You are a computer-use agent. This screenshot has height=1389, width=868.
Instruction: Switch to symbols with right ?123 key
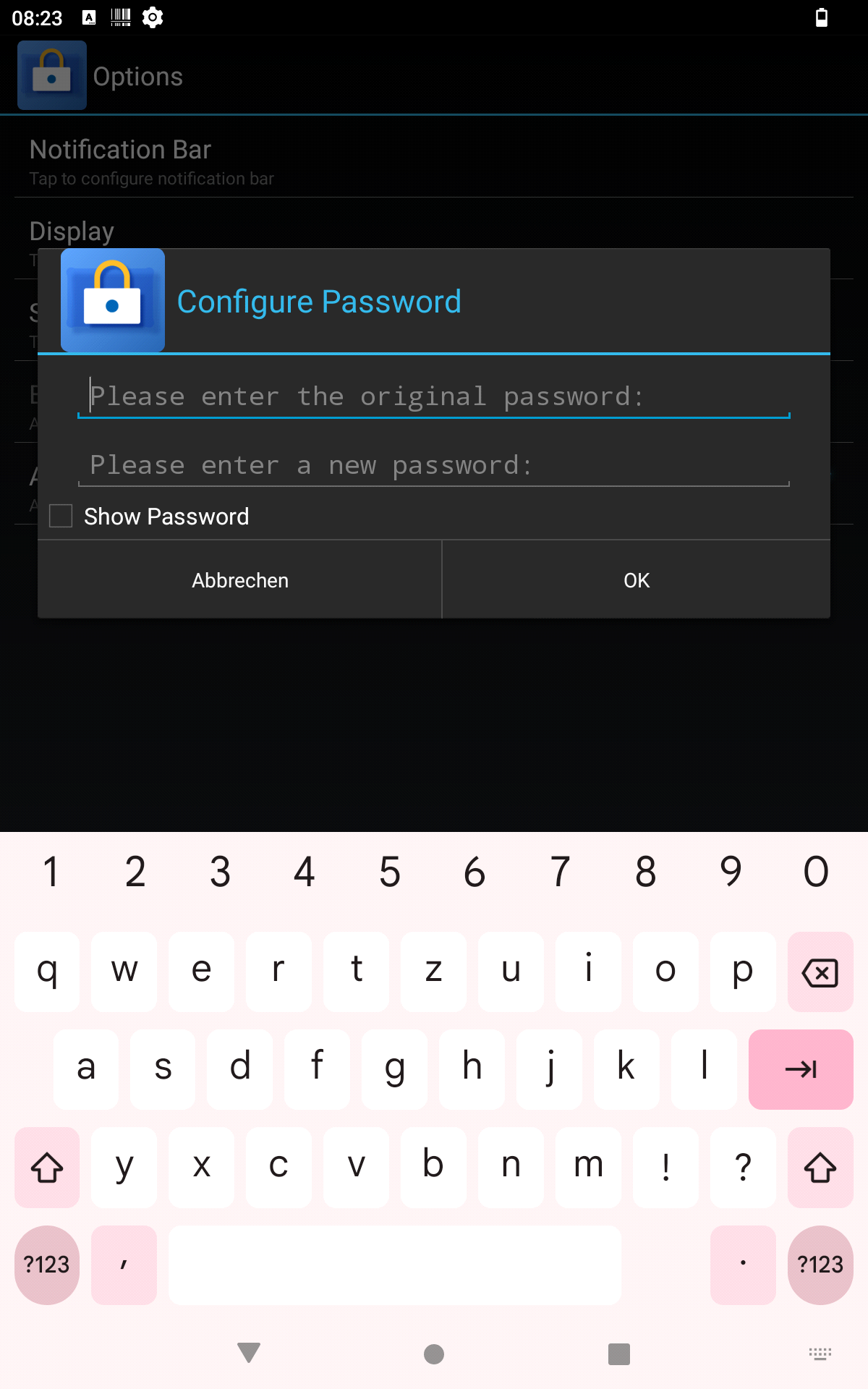(820, 1265)
